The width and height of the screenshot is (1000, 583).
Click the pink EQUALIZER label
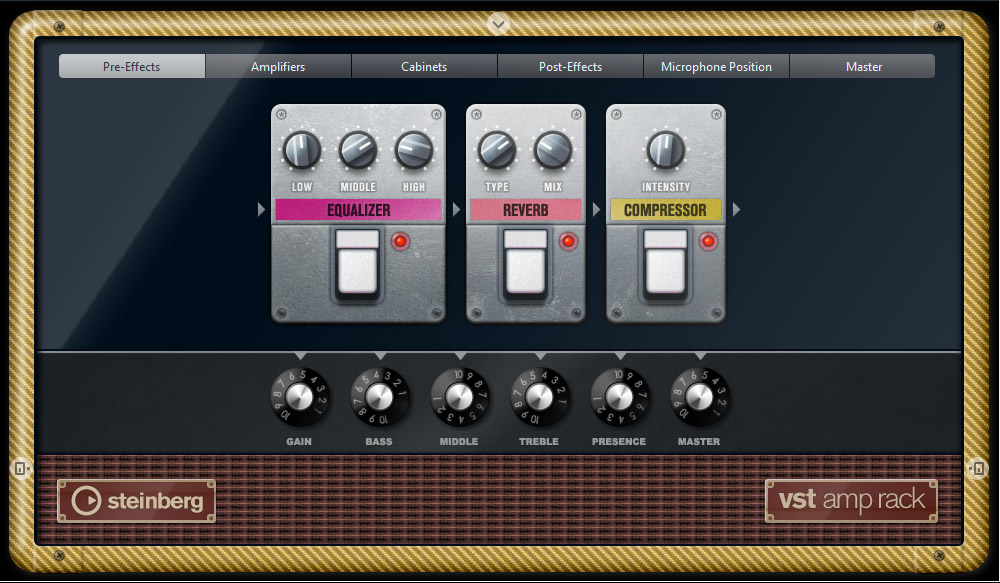[x=358, y=210]
